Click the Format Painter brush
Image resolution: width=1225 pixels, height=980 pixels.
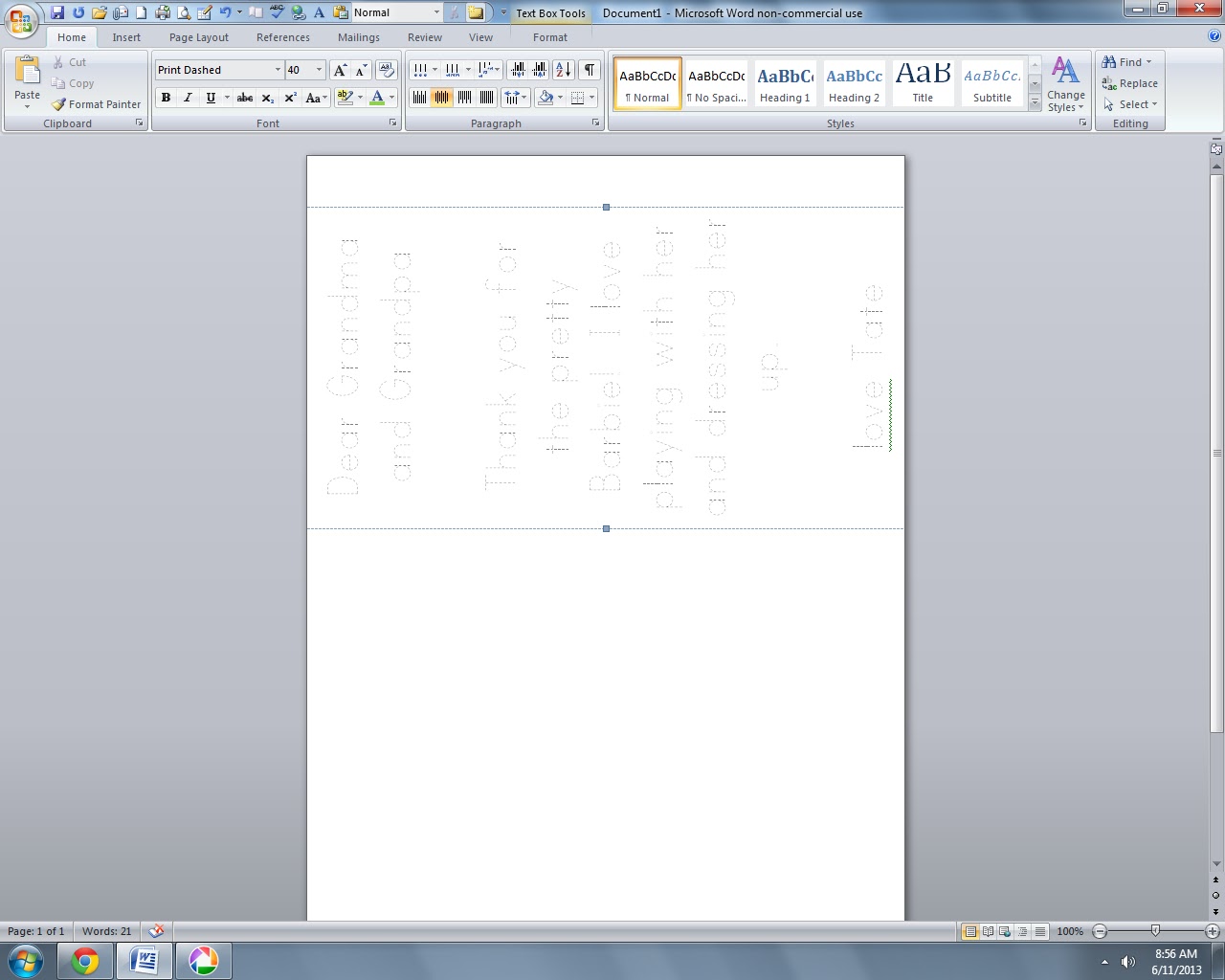pyautogui.click(x=96, y=104)
